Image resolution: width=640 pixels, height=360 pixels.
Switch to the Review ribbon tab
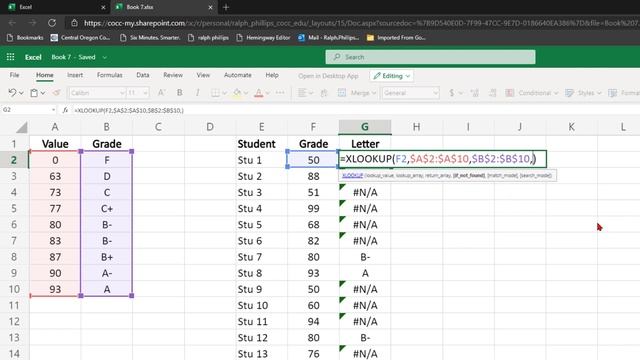click(173, 75)
